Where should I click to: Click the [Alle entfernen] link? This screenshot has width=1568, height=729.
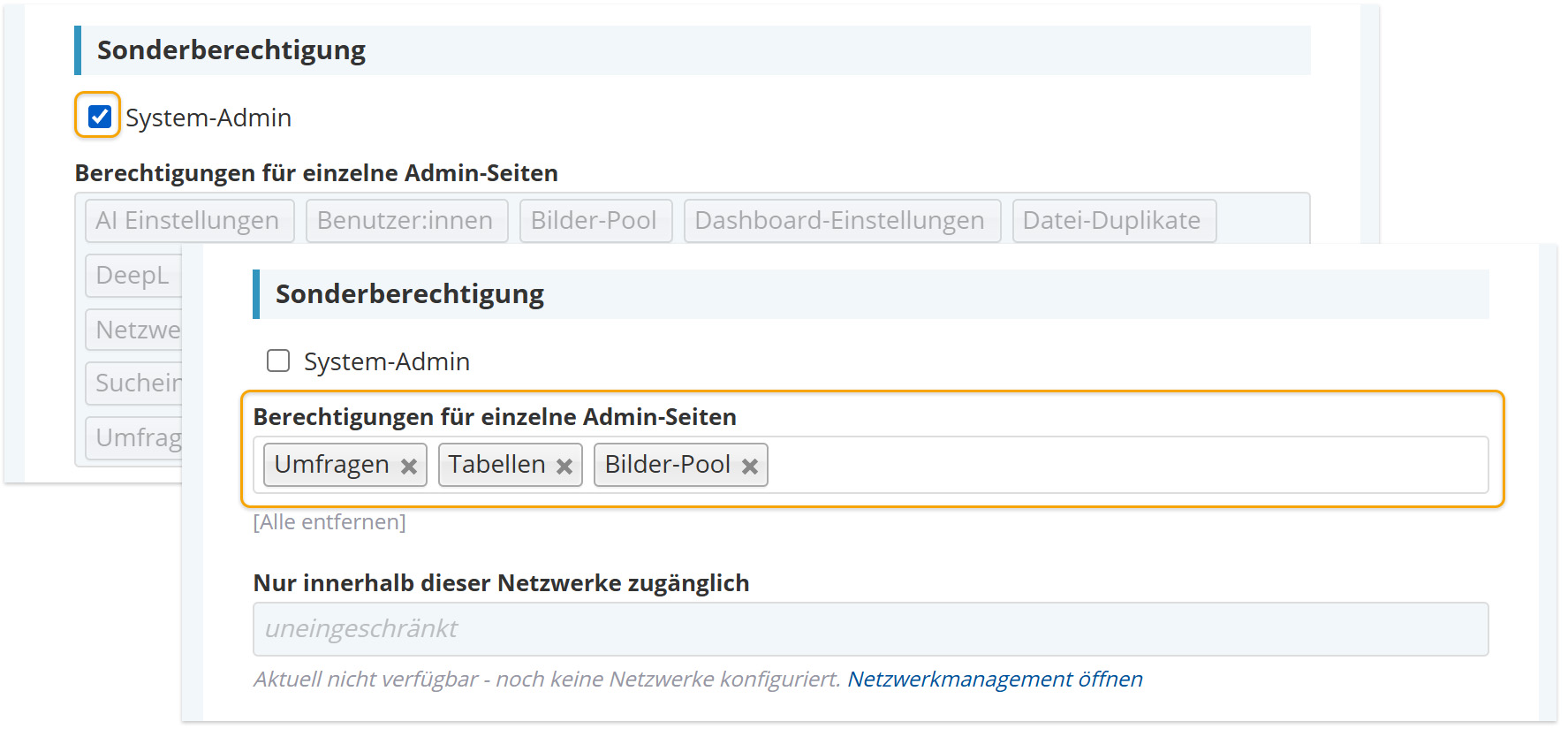[330, 522]
